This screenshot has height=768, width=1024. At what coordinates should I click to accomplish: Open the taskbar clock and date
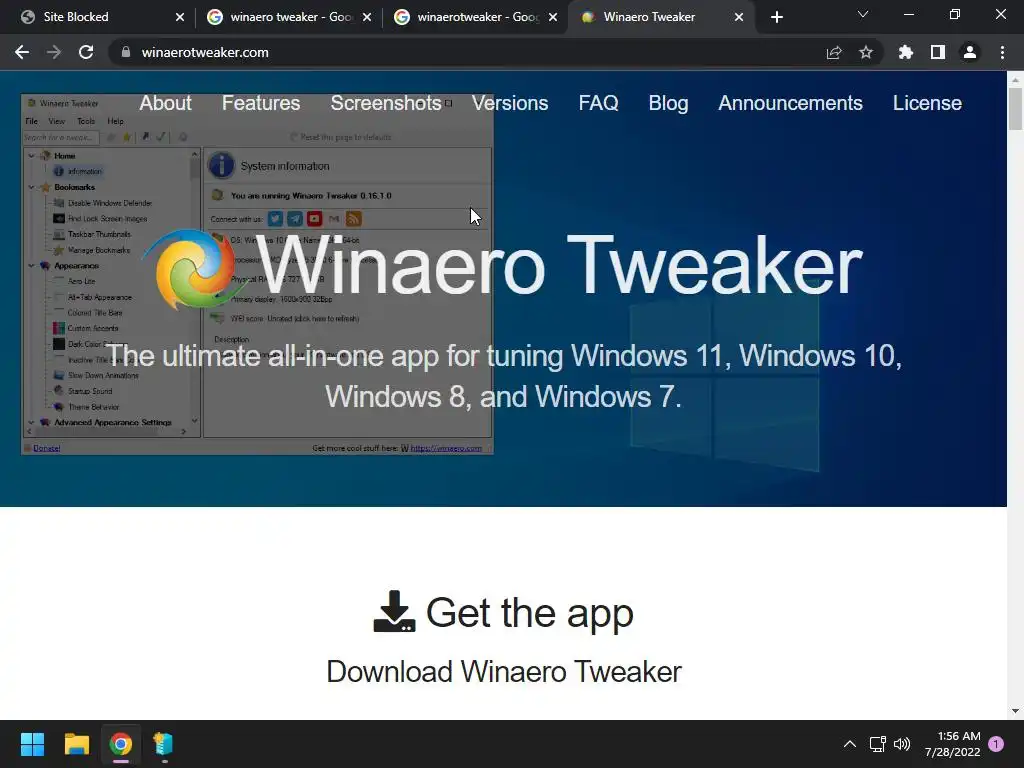pyautogui.click(x=952, y=744)
